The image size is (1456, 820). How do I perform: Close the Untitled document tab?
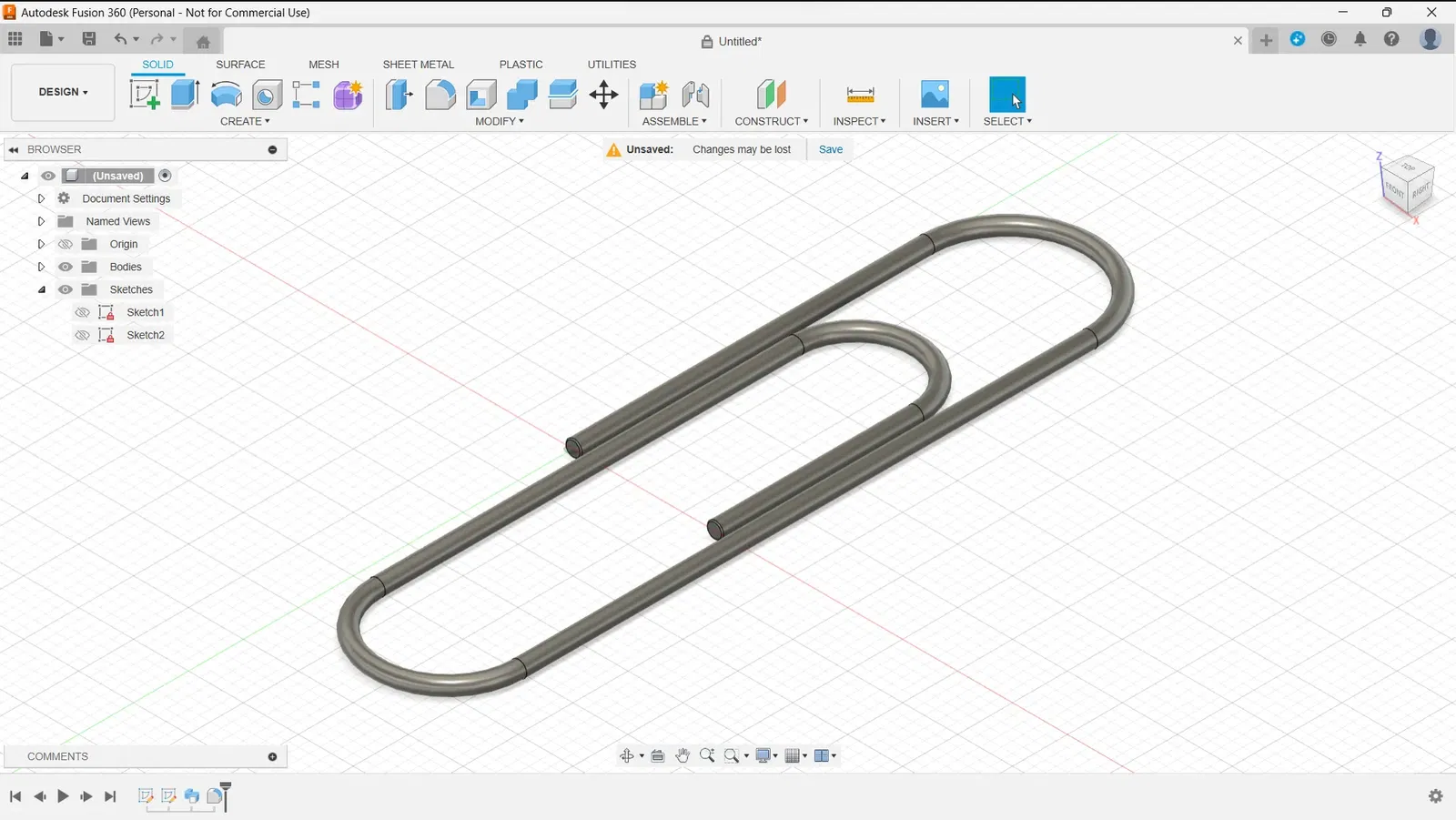[x=1238, y=41]
